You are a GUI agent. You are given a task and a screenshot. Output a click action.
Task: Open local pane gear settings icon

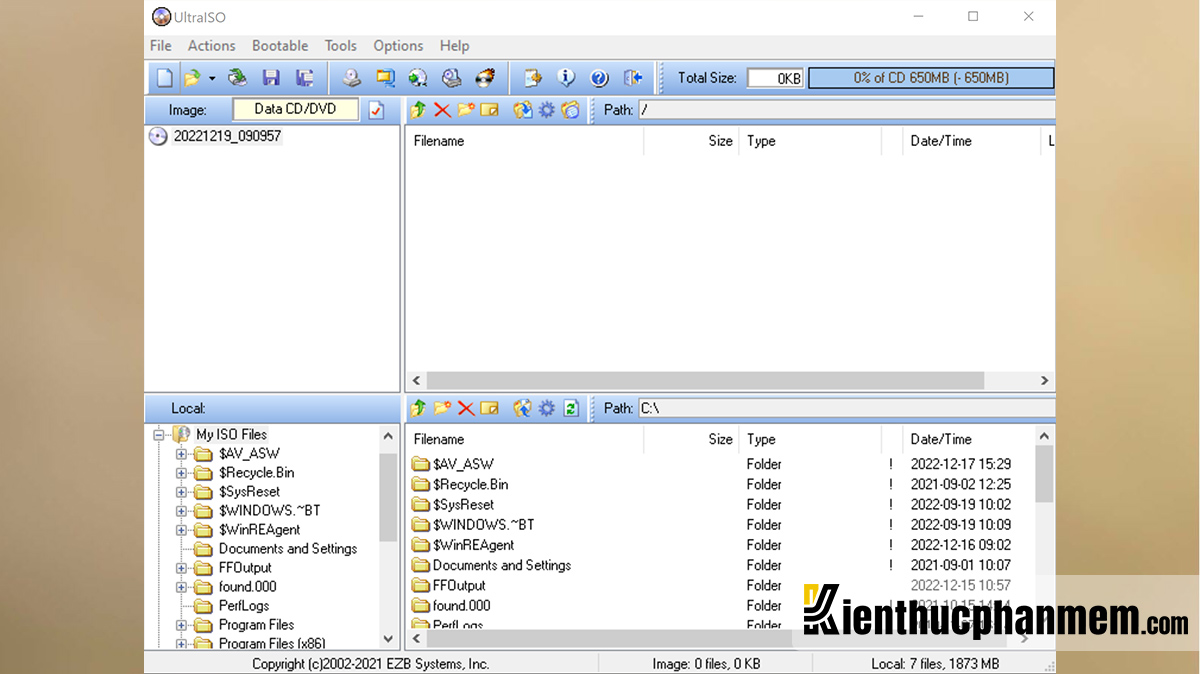pyautogui.click(x=547, y=408)
